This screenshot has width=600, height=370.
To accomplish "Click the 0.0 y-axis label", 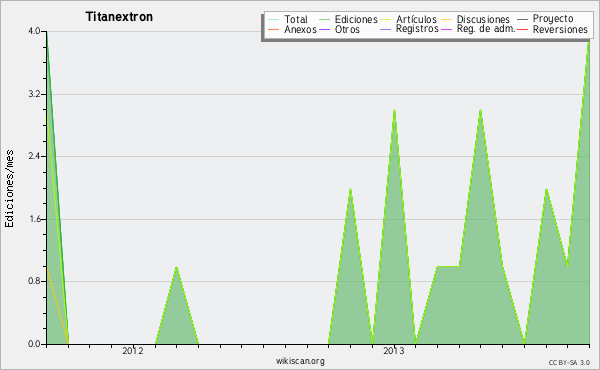I will click(x=34, y=344).
